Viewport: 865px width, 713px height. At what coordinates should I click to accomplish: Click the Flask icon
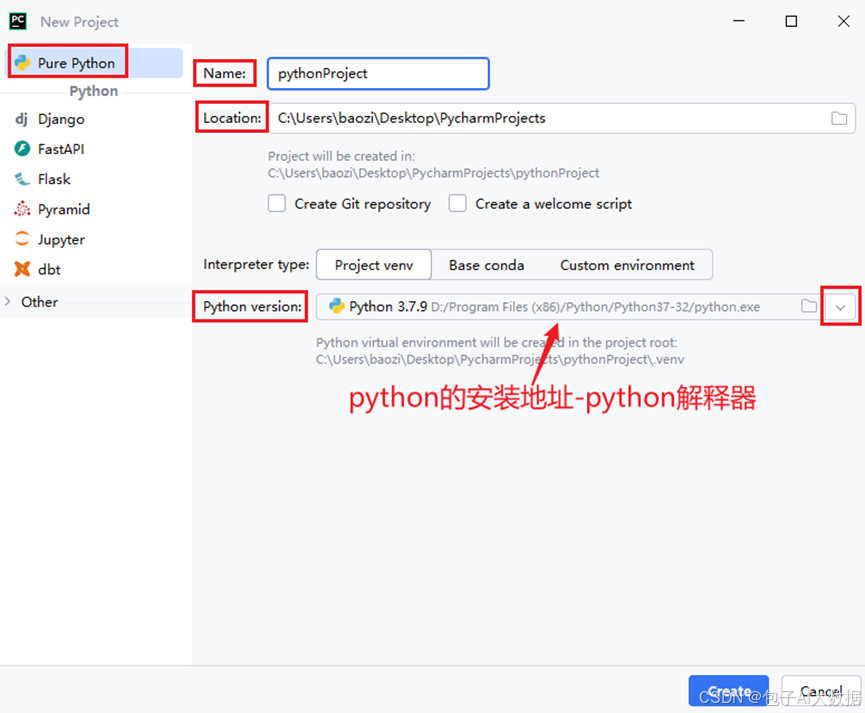click(x=22, y=179)
